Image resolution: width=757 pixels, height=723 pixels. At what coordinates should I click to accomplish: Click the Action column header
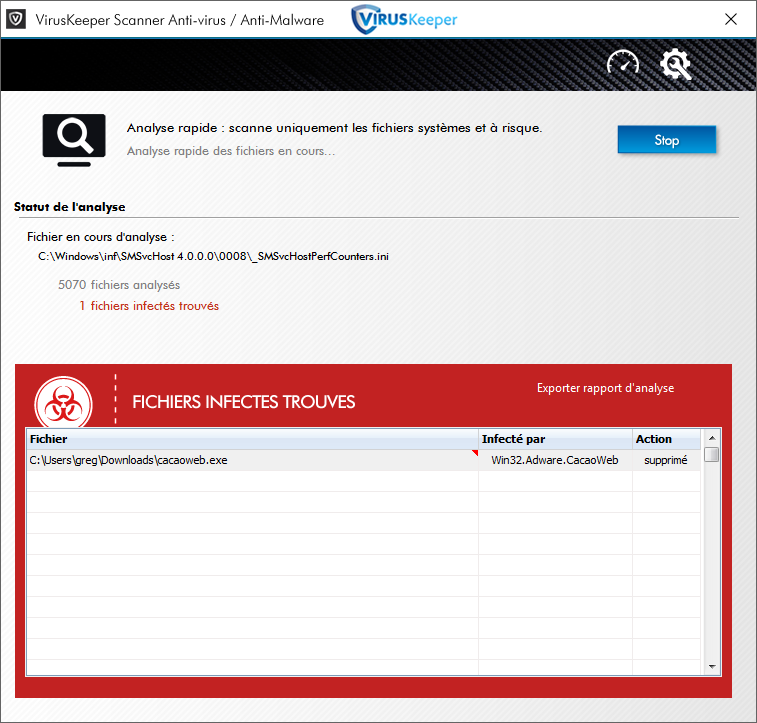(666, 439)
